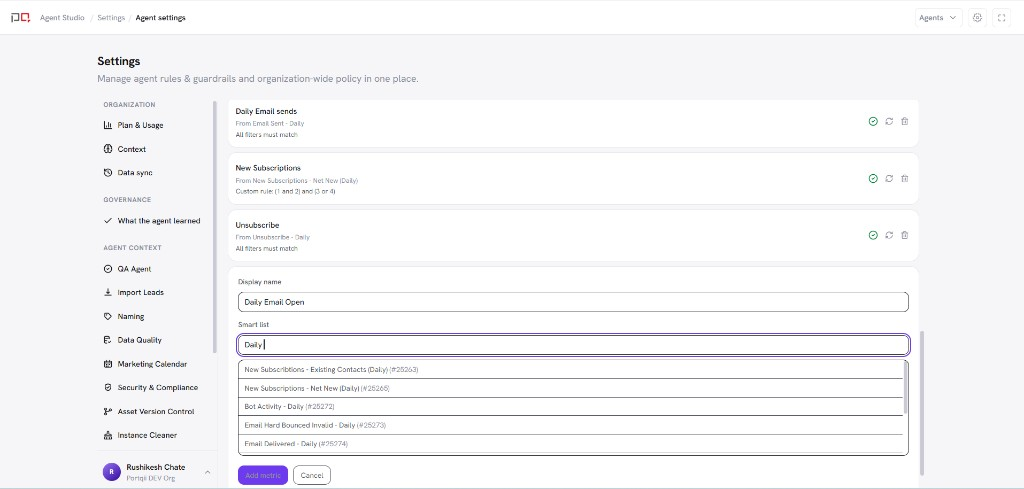Delete the New Subscriptions metric
This screenshot has height=489, width=1024.
pos(904,178)
